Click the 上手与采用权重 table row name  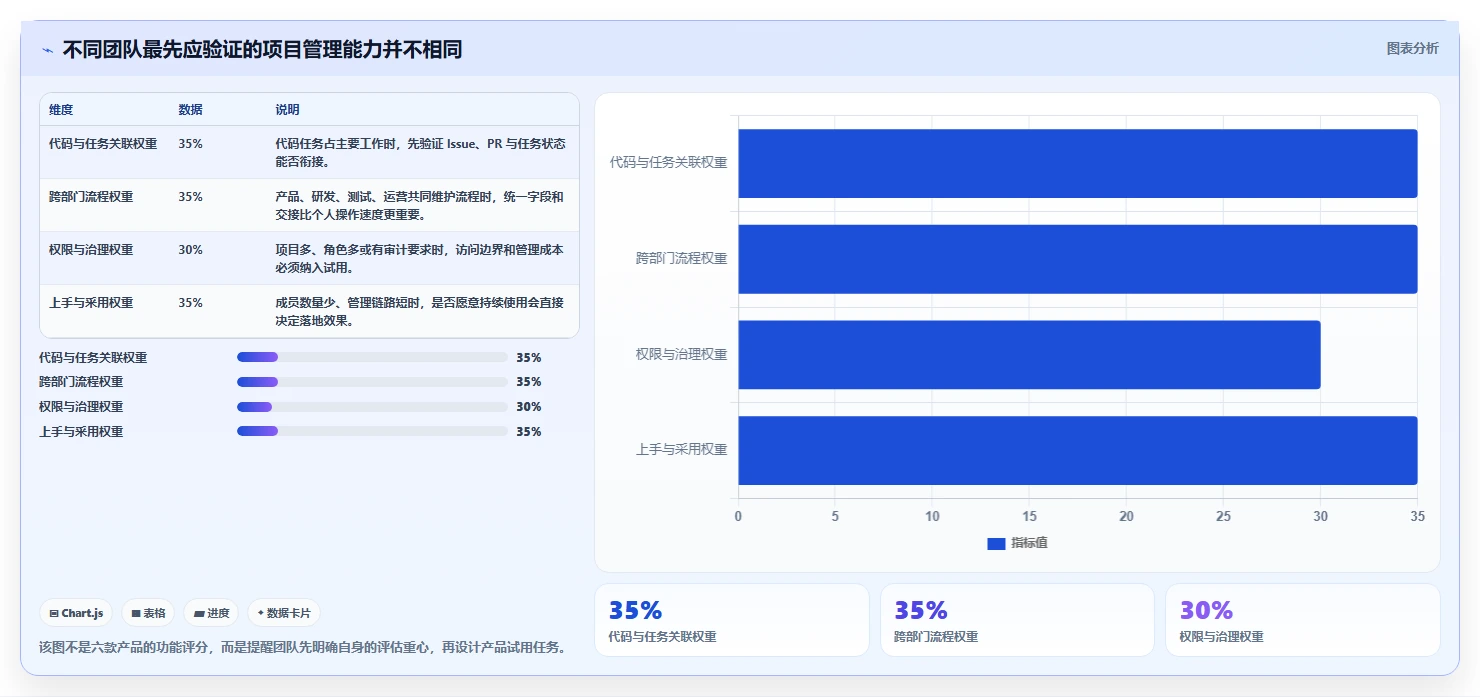pos(91,303)
